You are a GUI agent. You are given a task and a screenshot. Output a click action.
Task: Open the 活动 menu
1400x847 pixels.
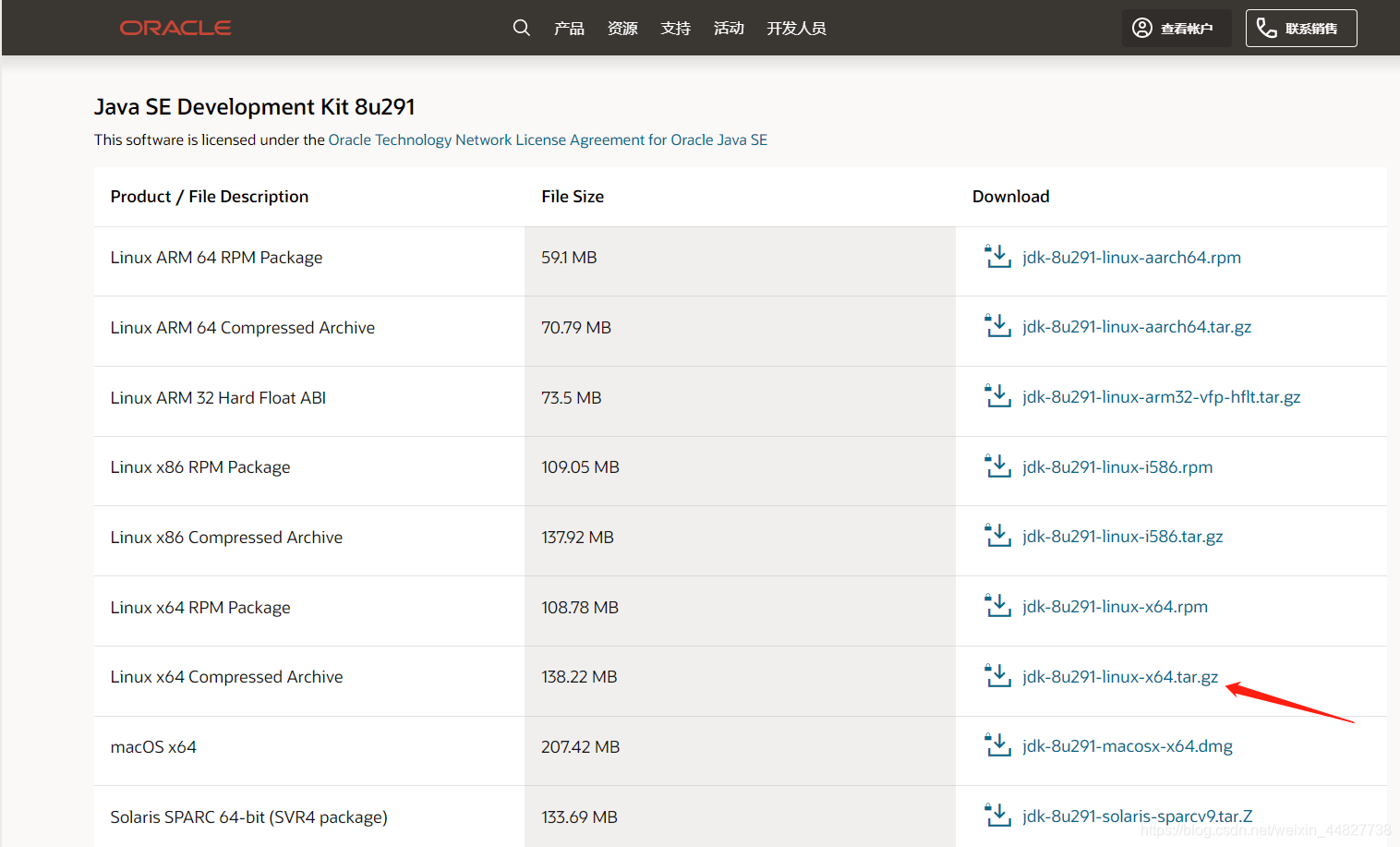pyautogui.click(x=729, y=29)
